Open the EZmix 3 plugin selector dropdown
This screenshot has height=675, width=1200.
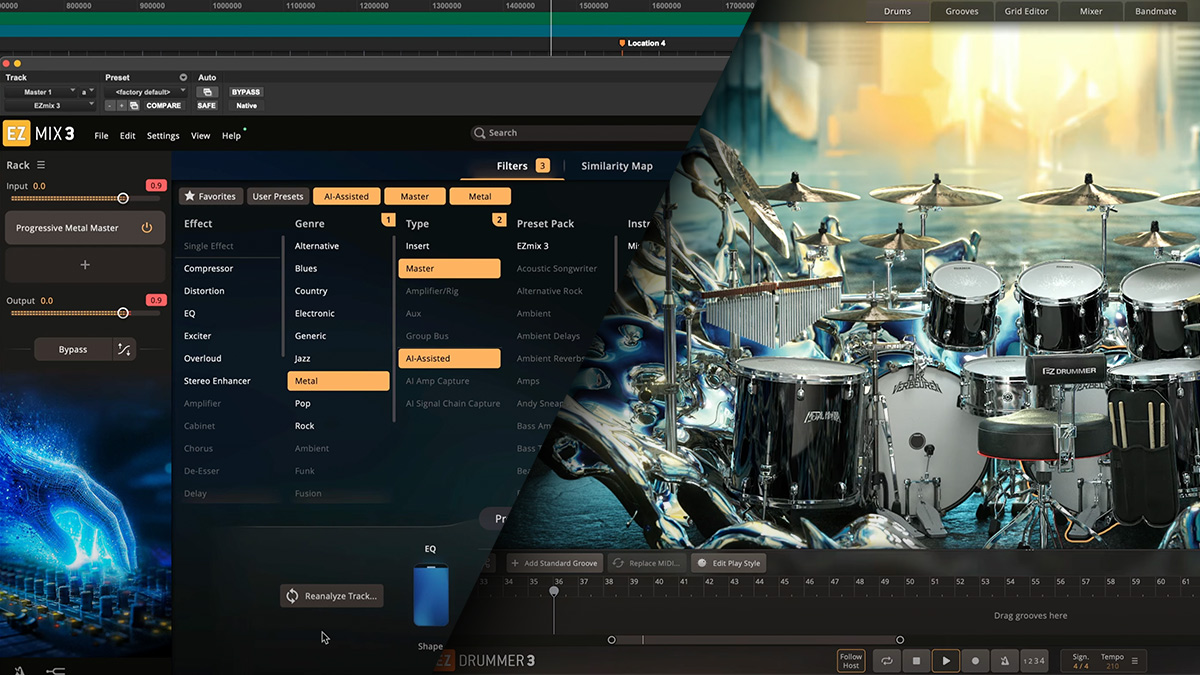pos(49,105)
